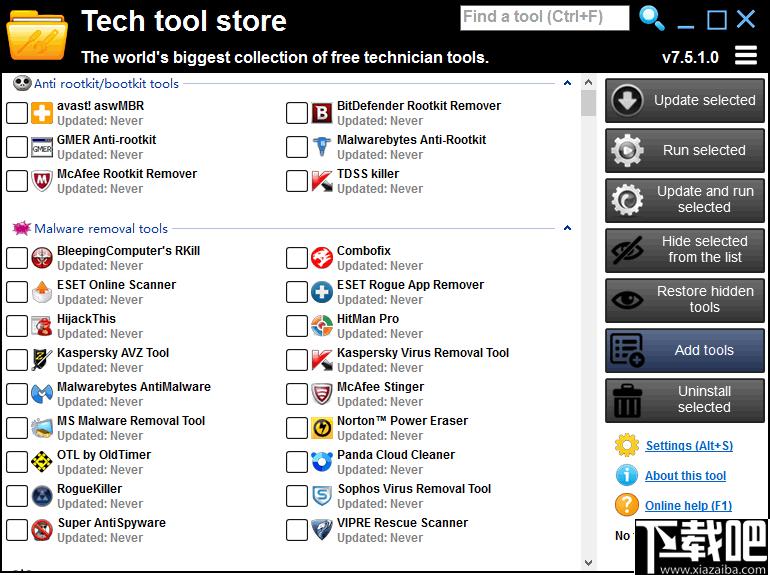Select the Malwarebytes AntiMalware checkbox

tap(17, 394)
